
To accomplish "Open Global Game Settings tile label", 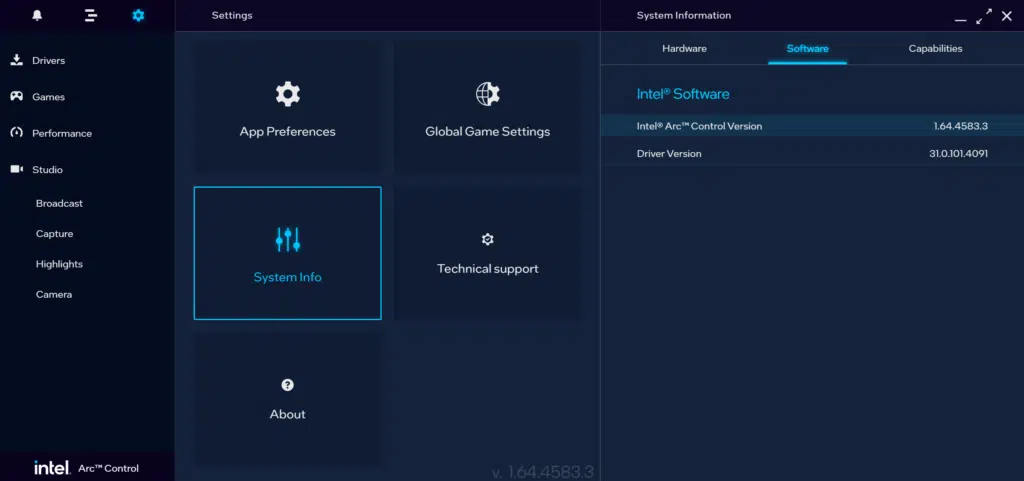I will point(488,131).
